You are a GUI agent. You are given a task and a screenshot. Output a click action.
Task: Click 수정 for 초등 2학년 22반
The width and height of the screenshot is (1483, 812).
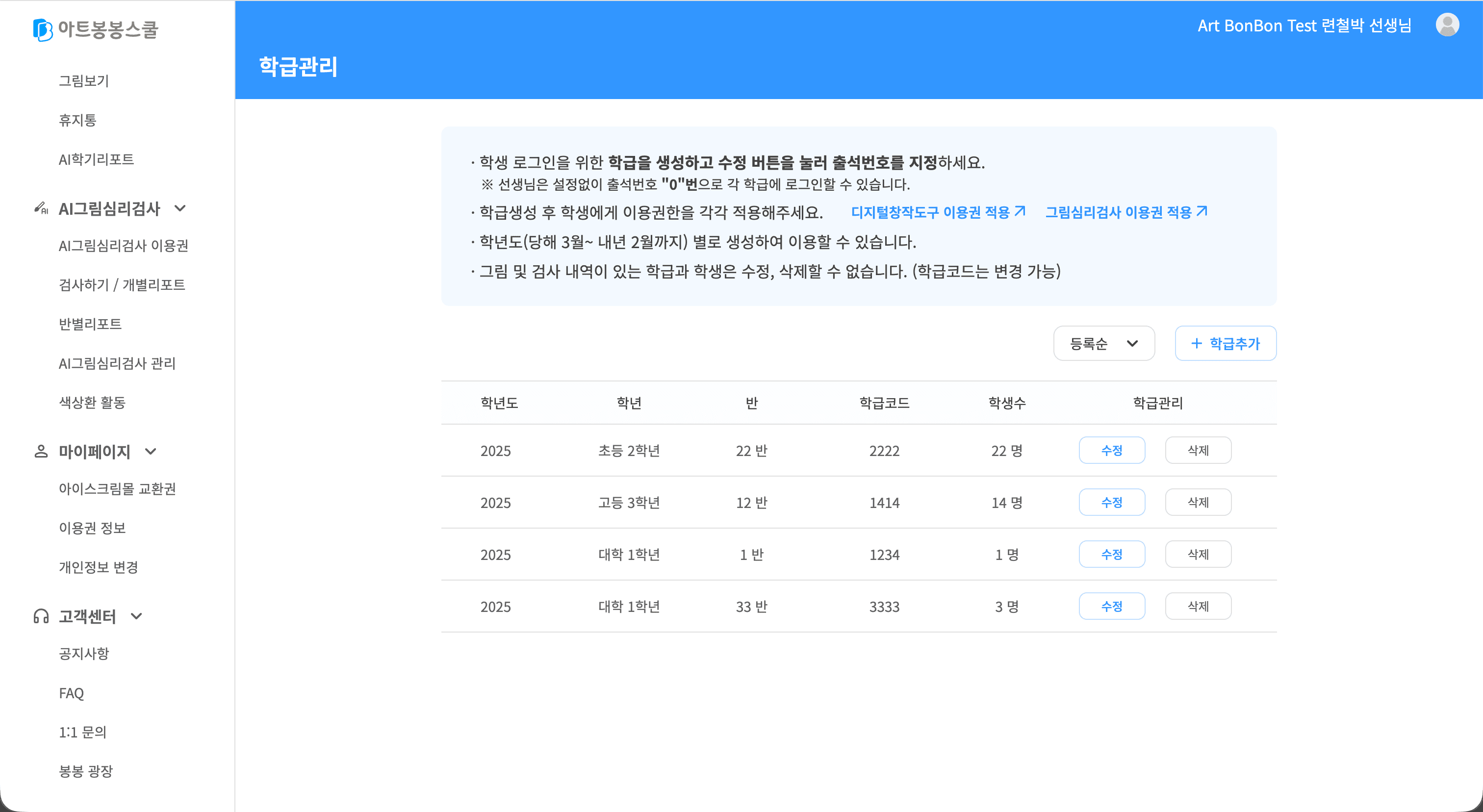click(1111, 451)
